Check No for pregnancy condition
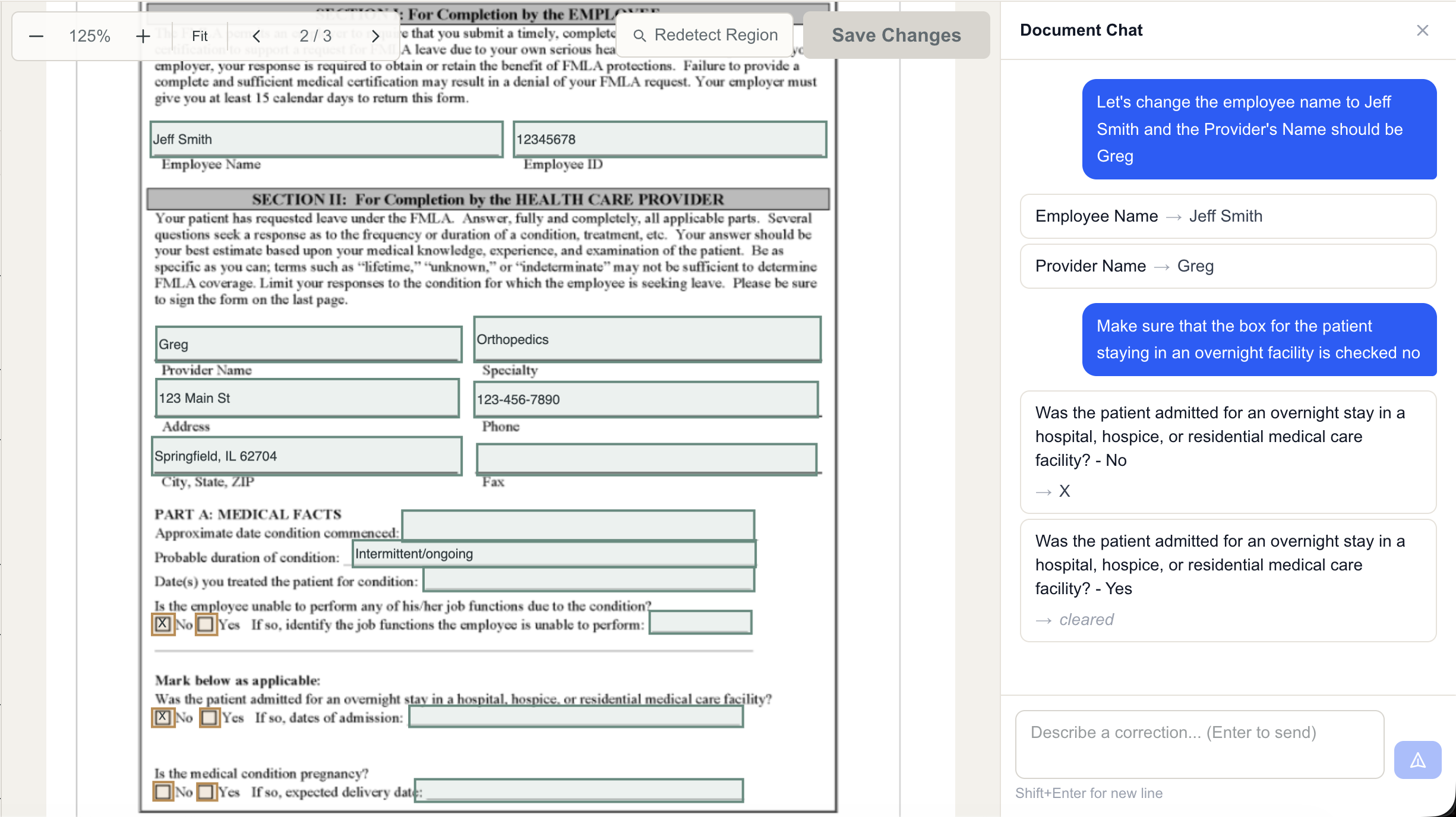1456x817 pixels. [x=163, y=791]
